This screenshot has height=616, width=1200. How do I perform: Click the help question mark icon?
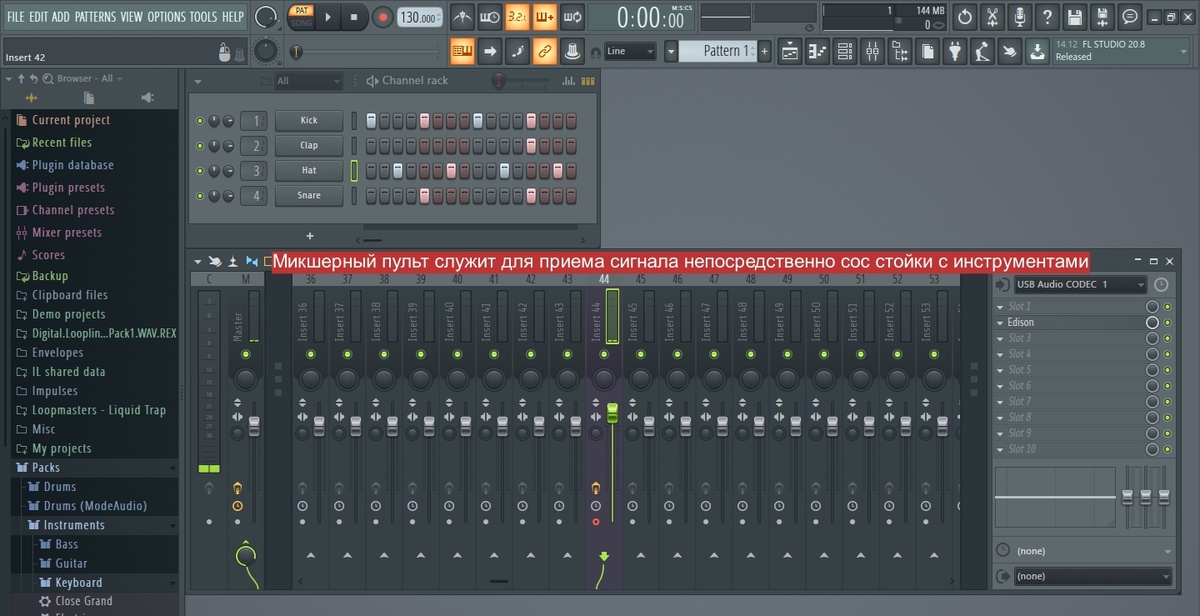pos(1047,17)
